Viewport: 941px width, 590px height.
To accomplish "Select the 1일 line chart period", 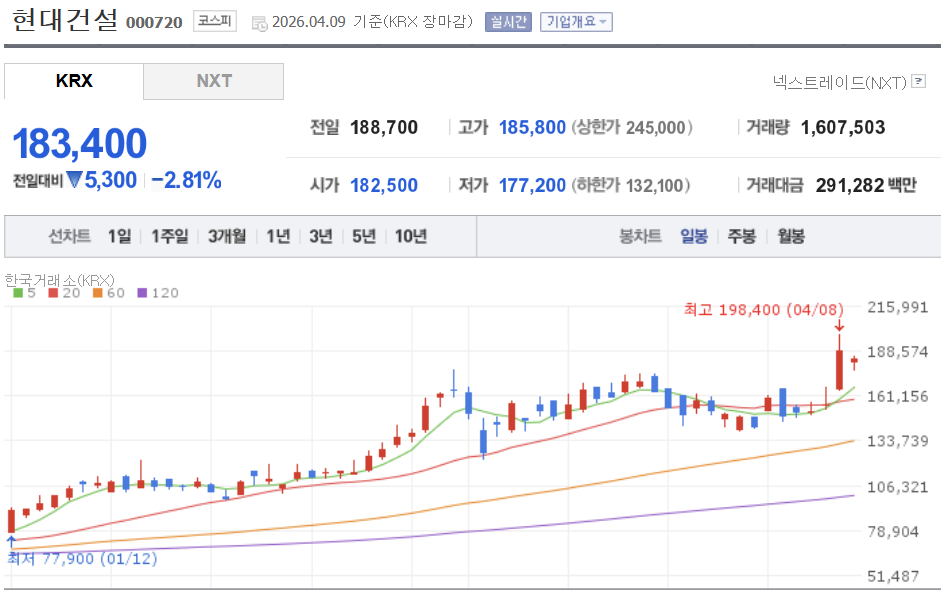I will point(119,236).
